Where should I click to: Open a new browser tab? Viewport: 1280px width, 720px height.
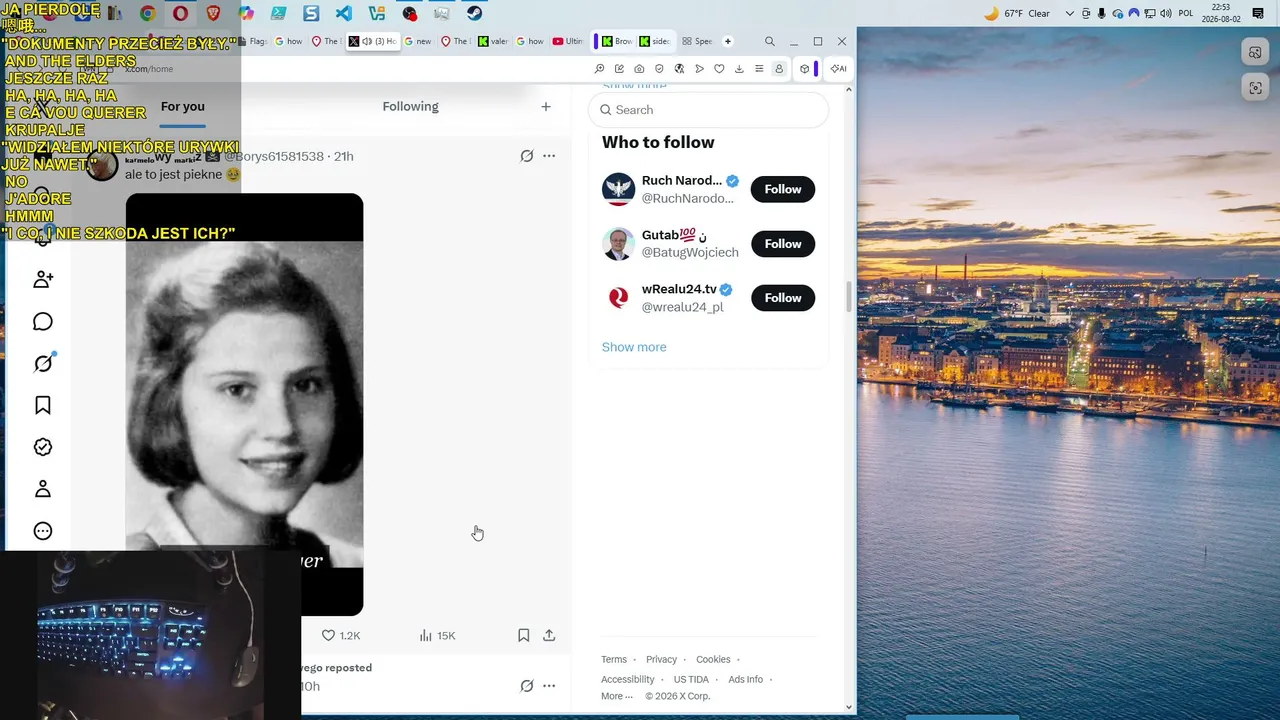[x=728, y=41]
